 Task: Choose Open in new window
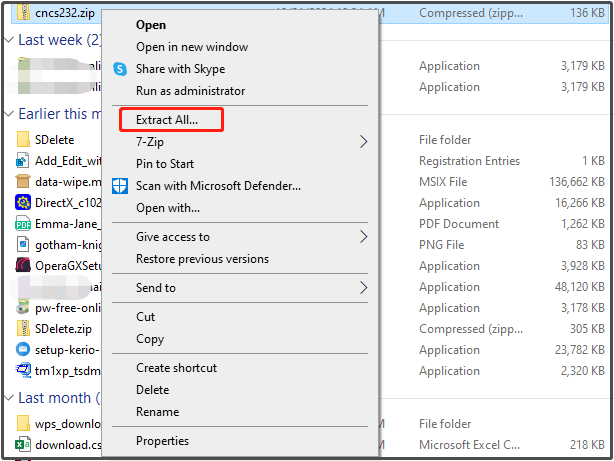pyautogui.click(x=192, y=47)
